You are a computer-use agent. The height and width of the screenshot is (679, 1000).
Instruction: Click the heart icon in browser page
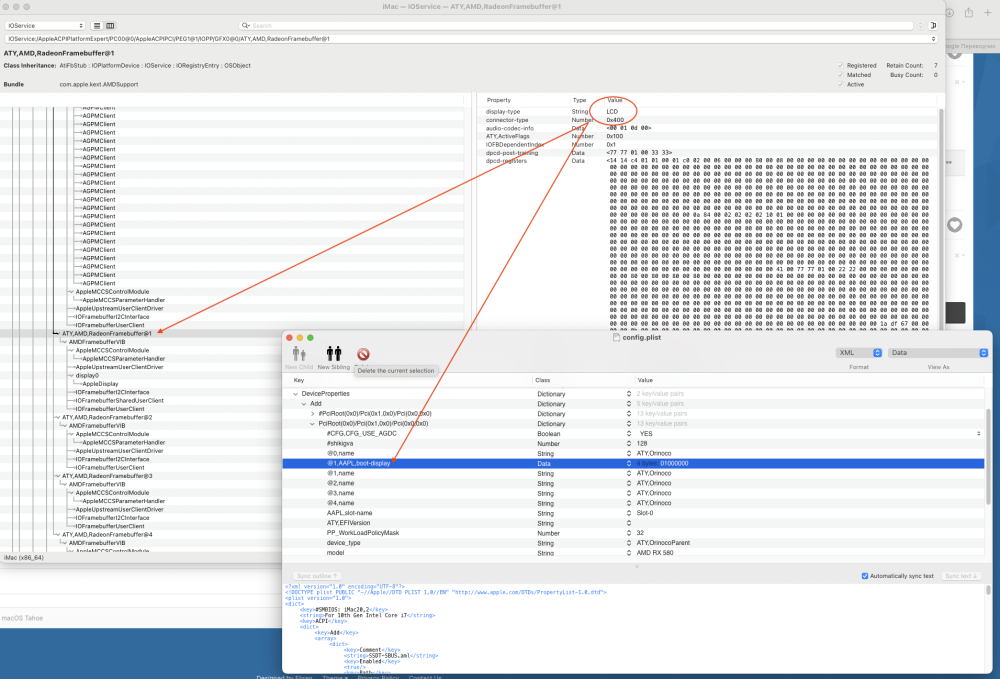(954, 224)
